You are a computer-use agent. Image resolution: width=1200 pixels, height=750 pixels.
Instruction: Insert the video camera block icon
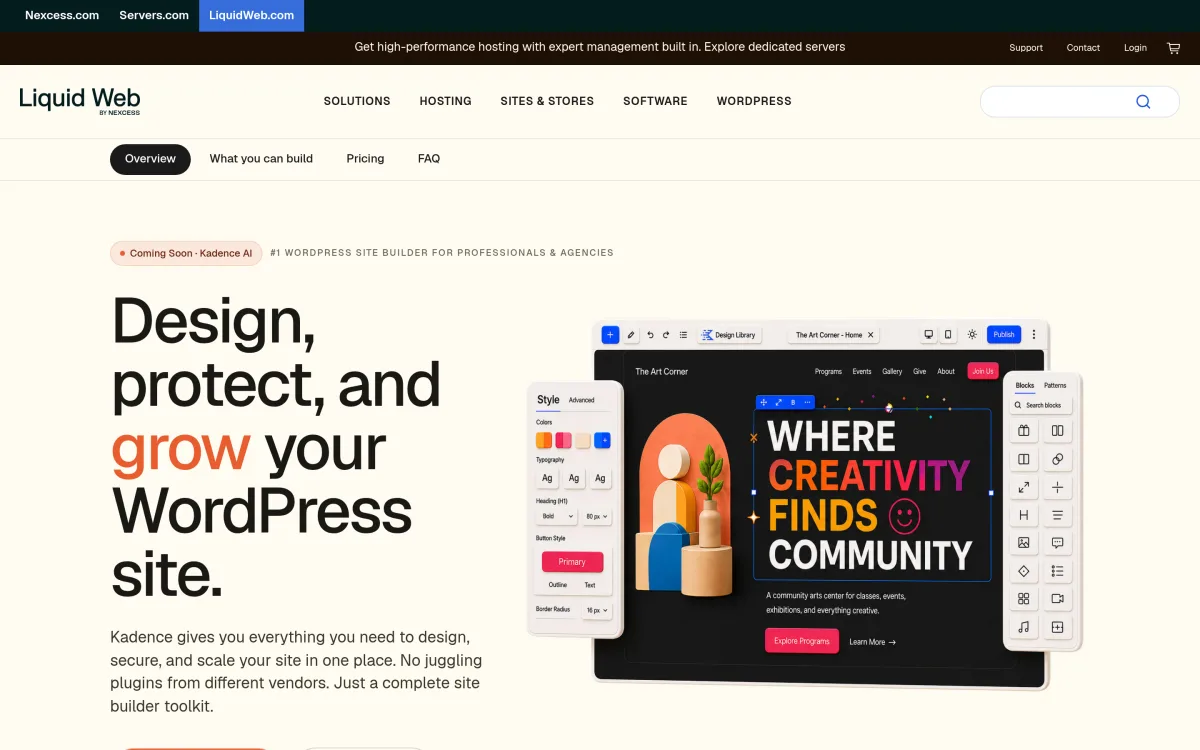coord(1057,599)
